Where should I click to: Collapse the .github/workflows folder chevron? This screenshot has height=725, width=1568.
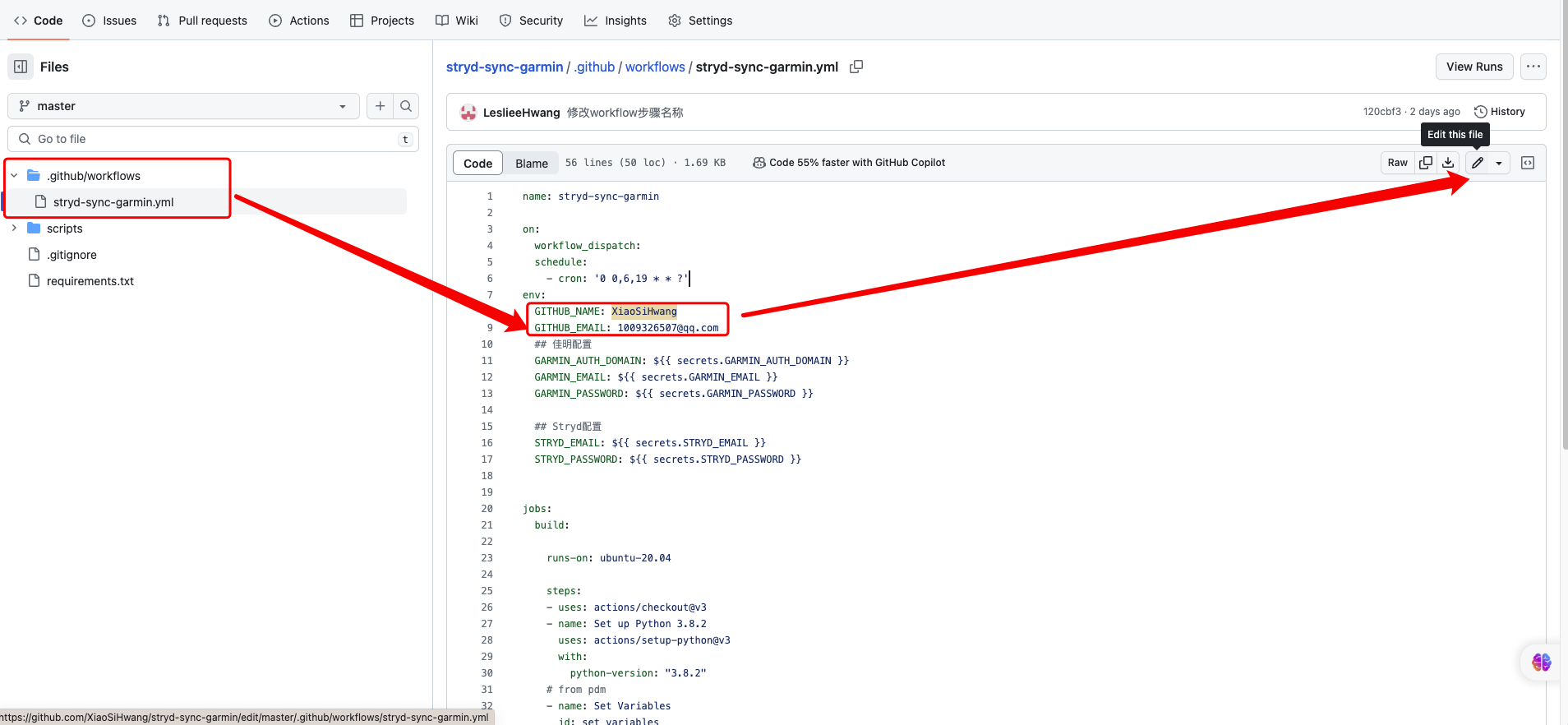[x=14, y=176]
